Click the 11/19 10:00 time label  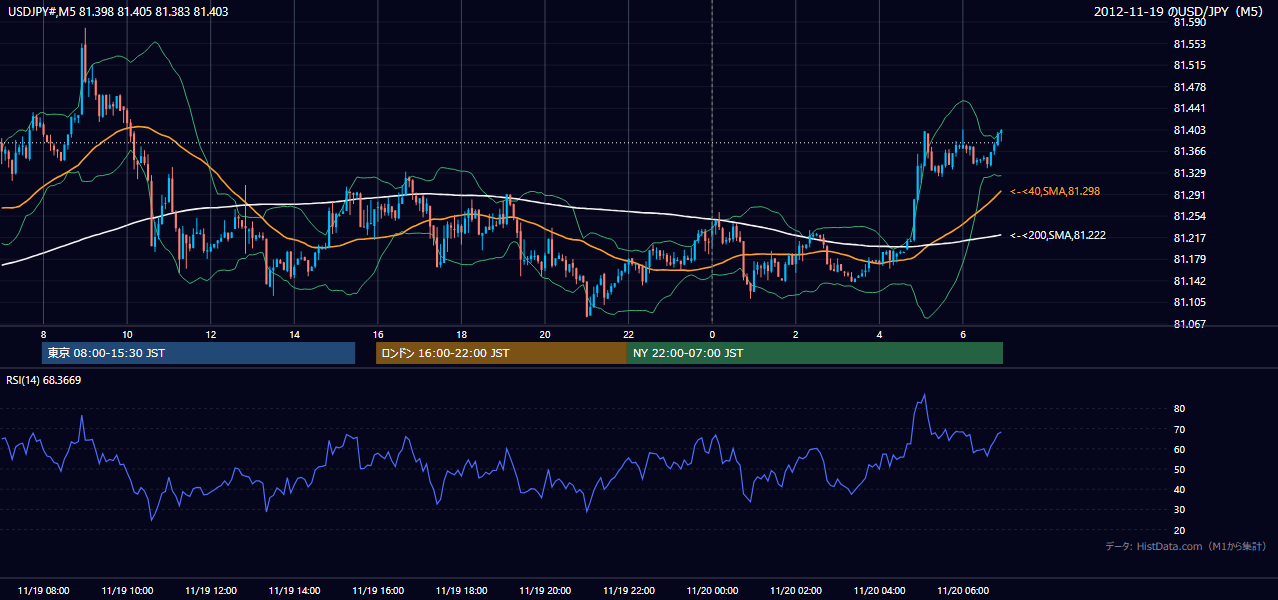127,590
